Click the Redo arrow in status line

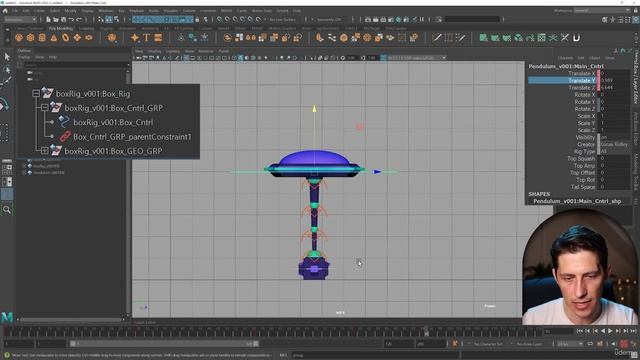[x=79, y=19]
